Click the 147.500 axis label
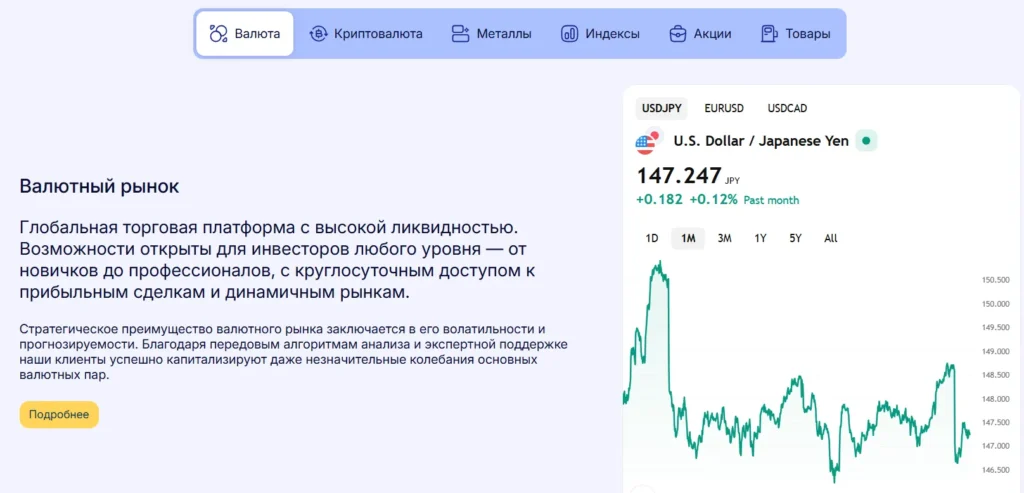Image resolution: width=1024 pixels, height=493 pixels. pyautogui.click(x=996, y=422)
